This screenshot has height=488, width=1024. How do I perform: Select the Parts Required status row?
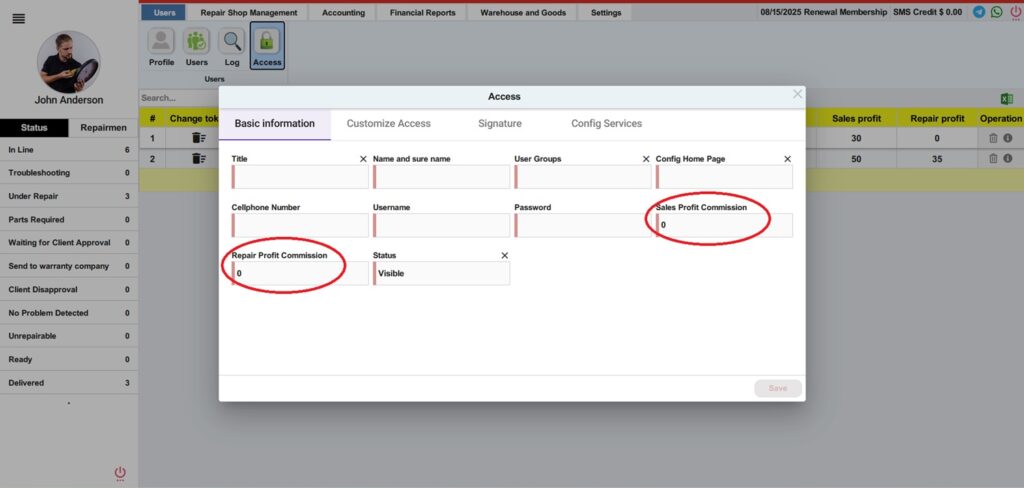click(x=69, y=220)
